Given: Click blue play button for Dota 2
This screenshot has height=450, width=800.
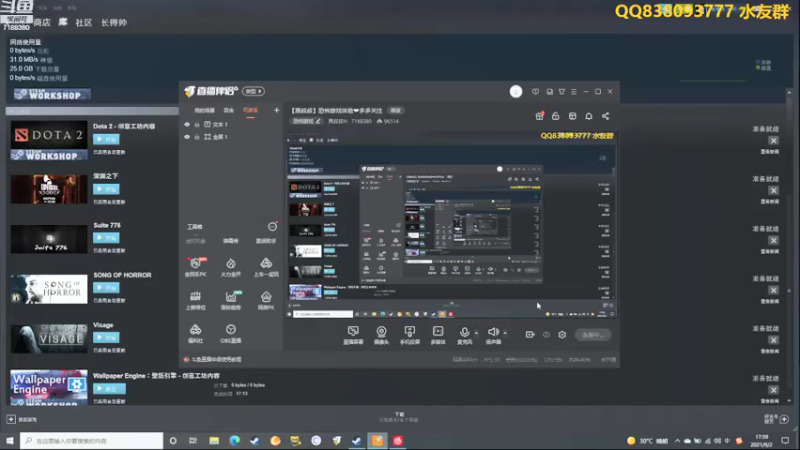Looking at the screenshot, I should tap(106, 139).
